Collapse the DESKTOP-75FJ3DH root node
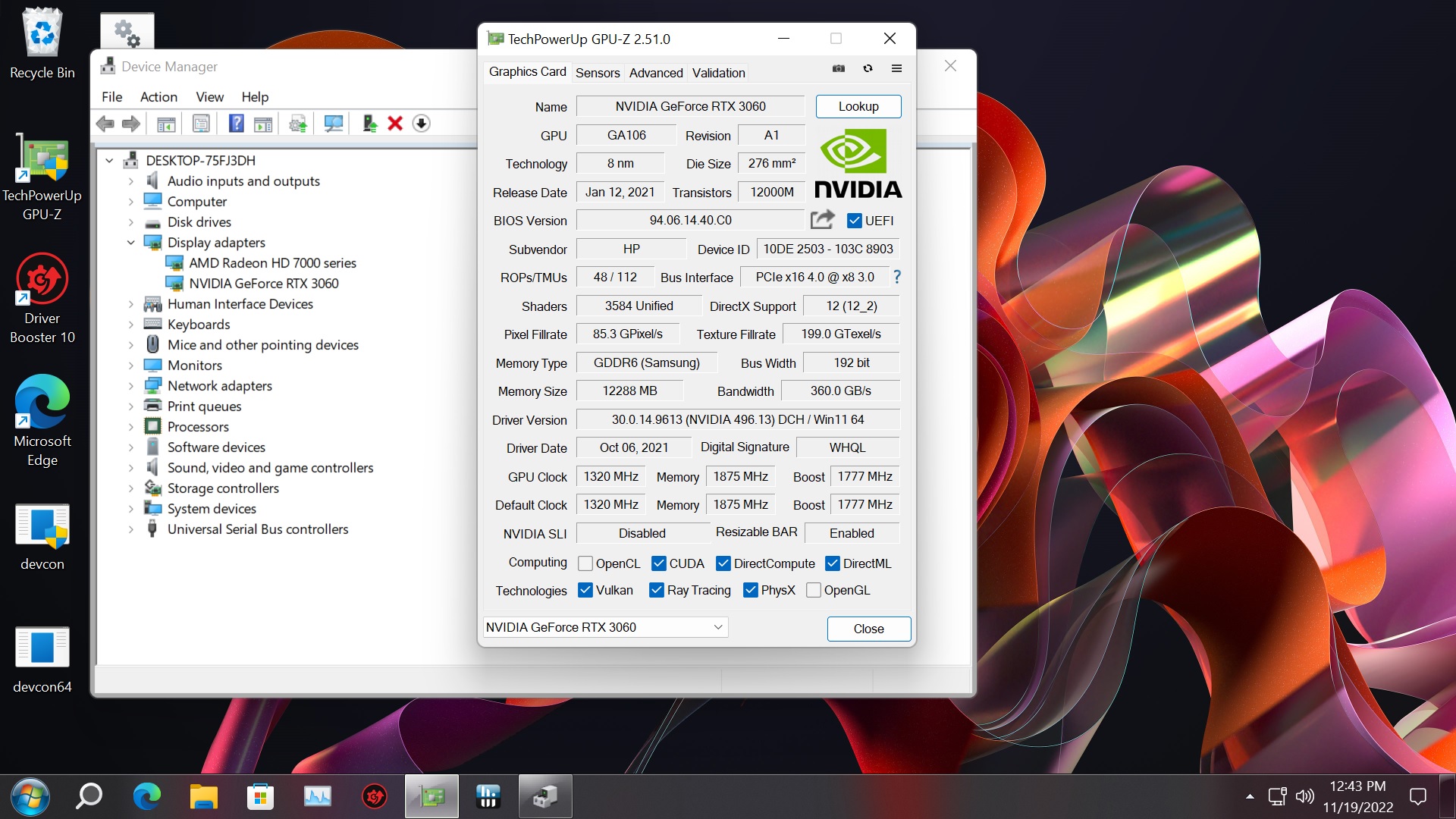Viewport: 1456px width, 819px height. [x=109, y=161]
